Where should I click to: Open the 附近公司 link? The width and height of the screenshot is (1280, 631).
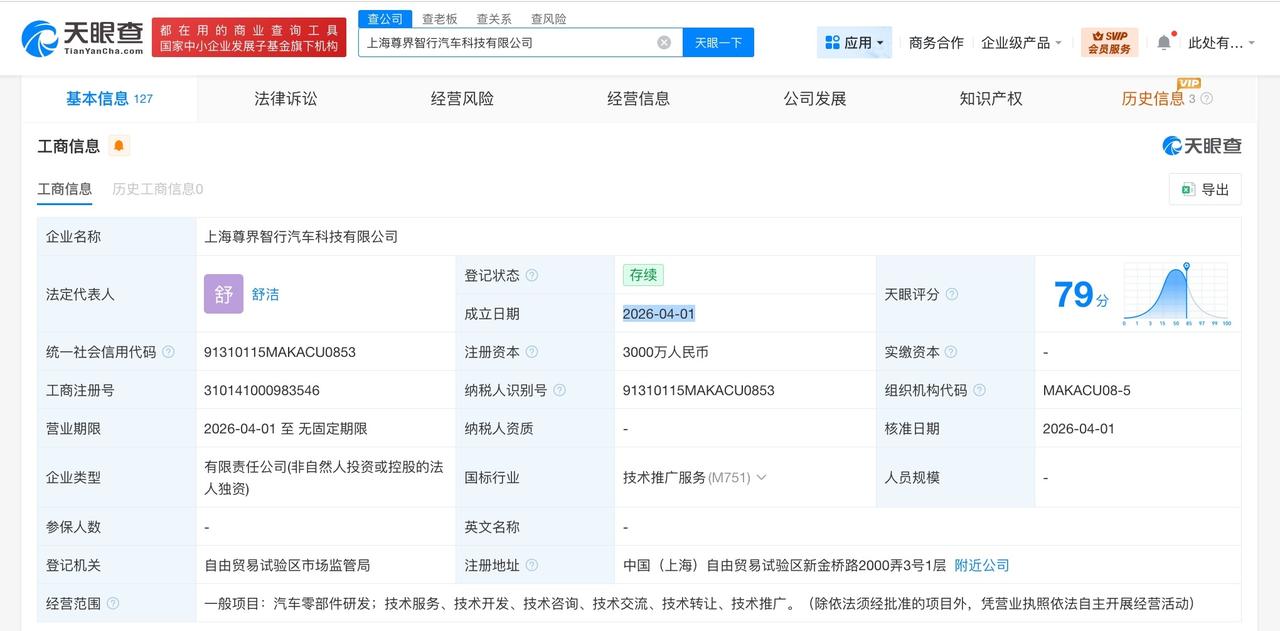pyautogui.click(x=981, y=564)
